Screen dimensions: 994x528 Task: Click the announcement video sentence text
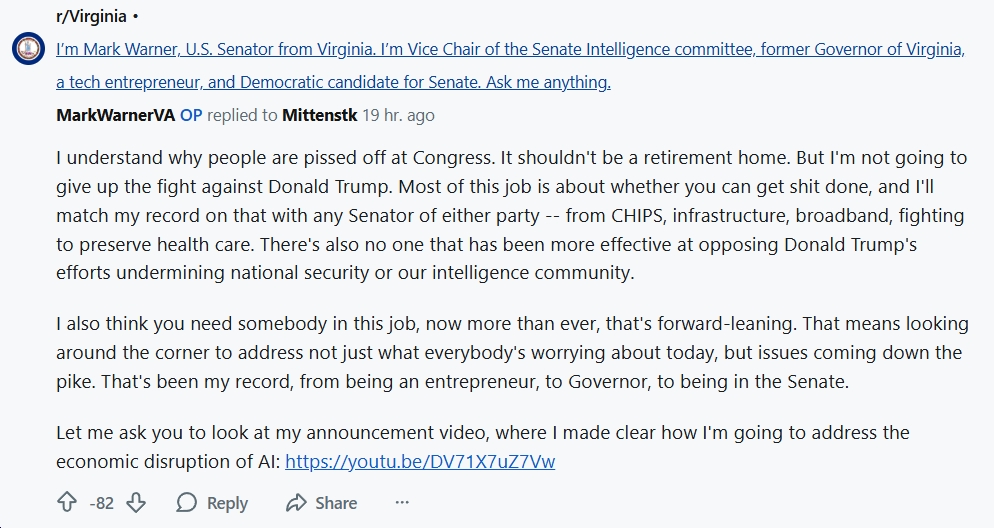pyautogui.click(x=480, y=433)
